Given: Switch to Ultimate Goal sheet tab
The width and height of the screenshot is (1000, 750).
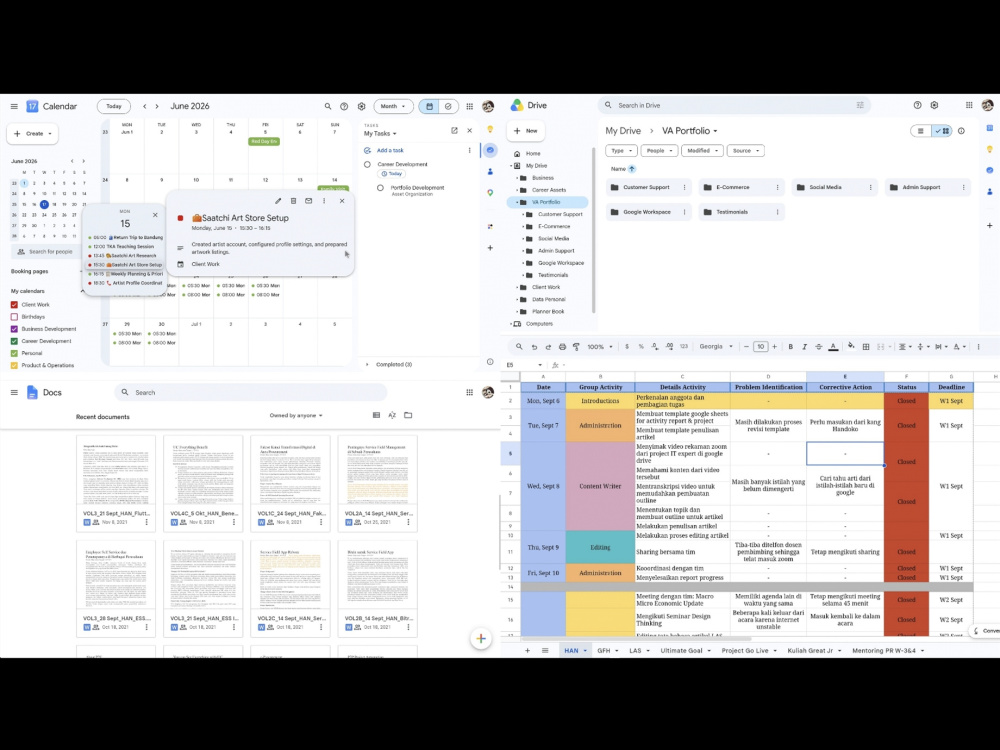Looking at the screenshot, I should coord(686,651).
